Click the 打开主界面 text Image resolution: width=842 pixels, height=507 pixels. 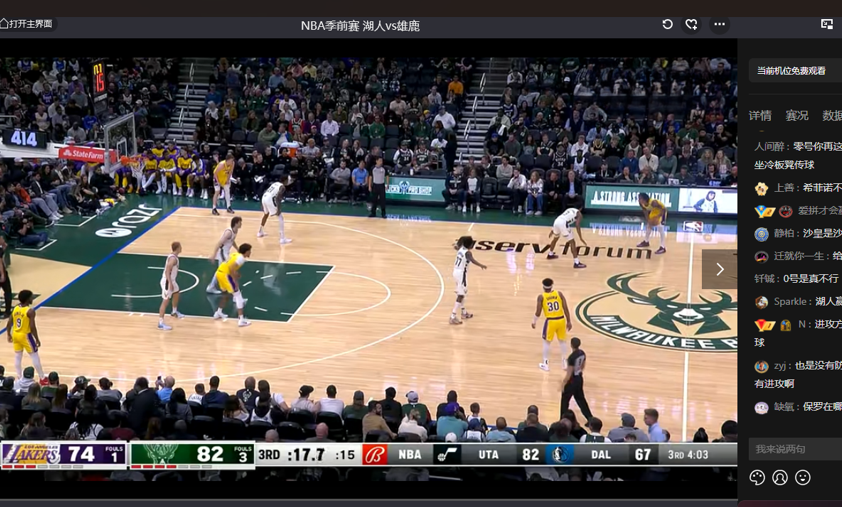click(x=31, y=24)
